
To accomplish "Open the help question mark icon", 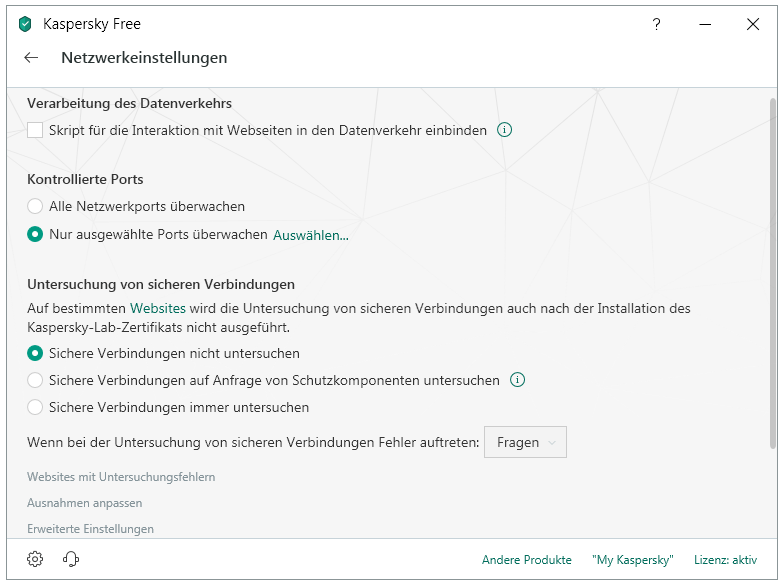I will point(656,24).
